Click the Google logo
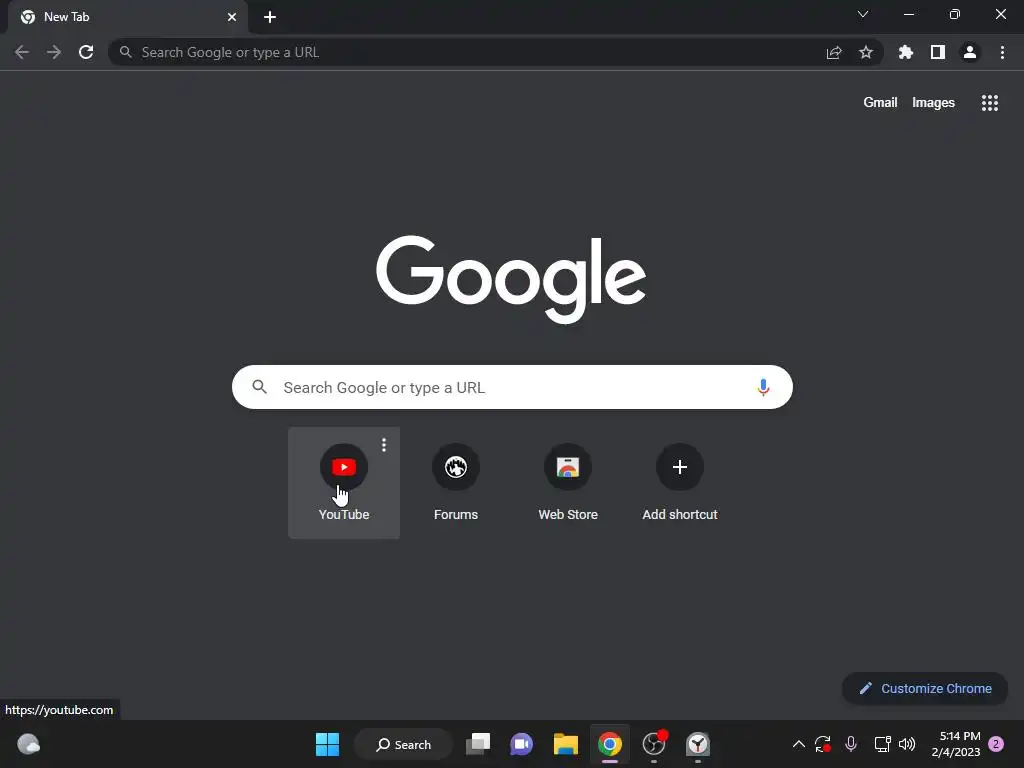The image size is (1024, 768). (511, 279)
